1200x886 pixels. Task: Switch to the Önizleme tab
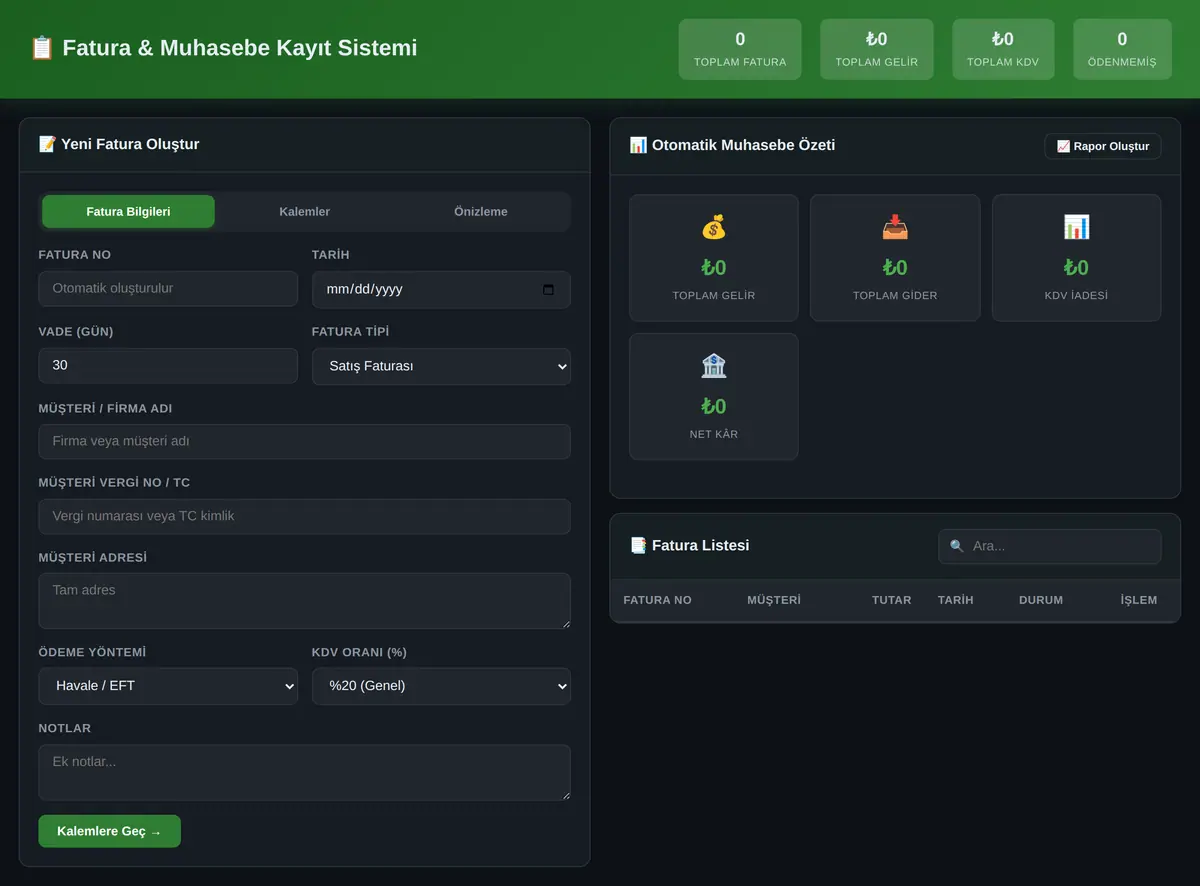point(481,212)
